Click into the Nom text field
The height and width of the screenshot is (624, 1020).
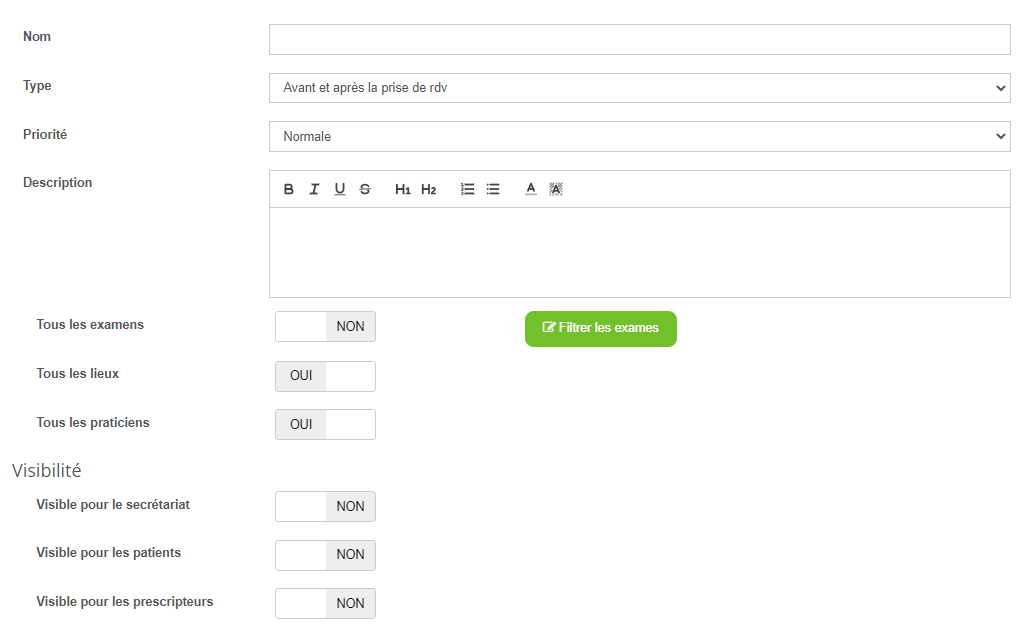(x=639, y=40)
